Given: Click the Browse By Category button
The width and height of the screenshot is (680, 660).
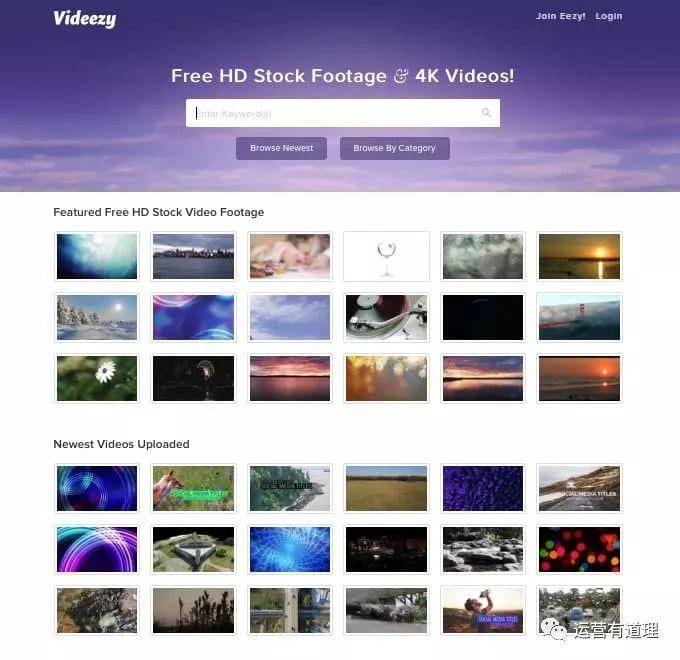Looking at the screenshot, I should 395,148.
